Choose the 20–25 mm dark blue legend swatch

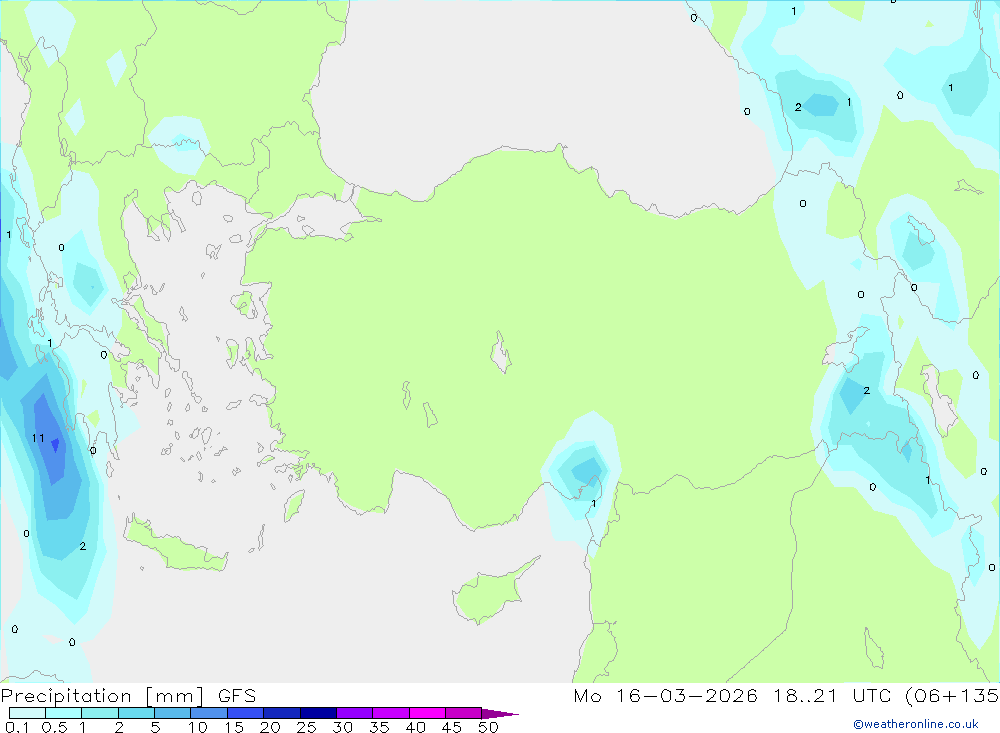pyautogui.click(x=281, y=713)
